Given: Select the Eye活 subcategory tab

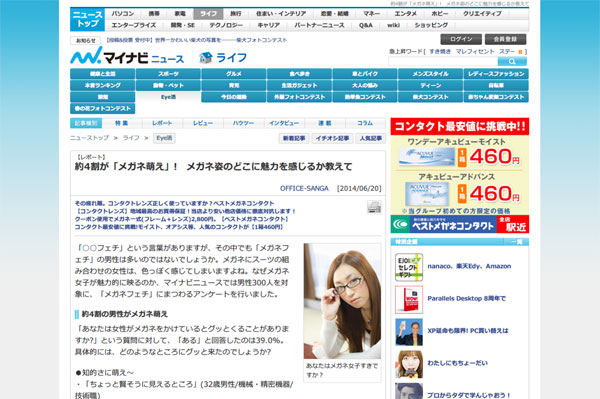Looking at the screenshot, I should [168, 97].
